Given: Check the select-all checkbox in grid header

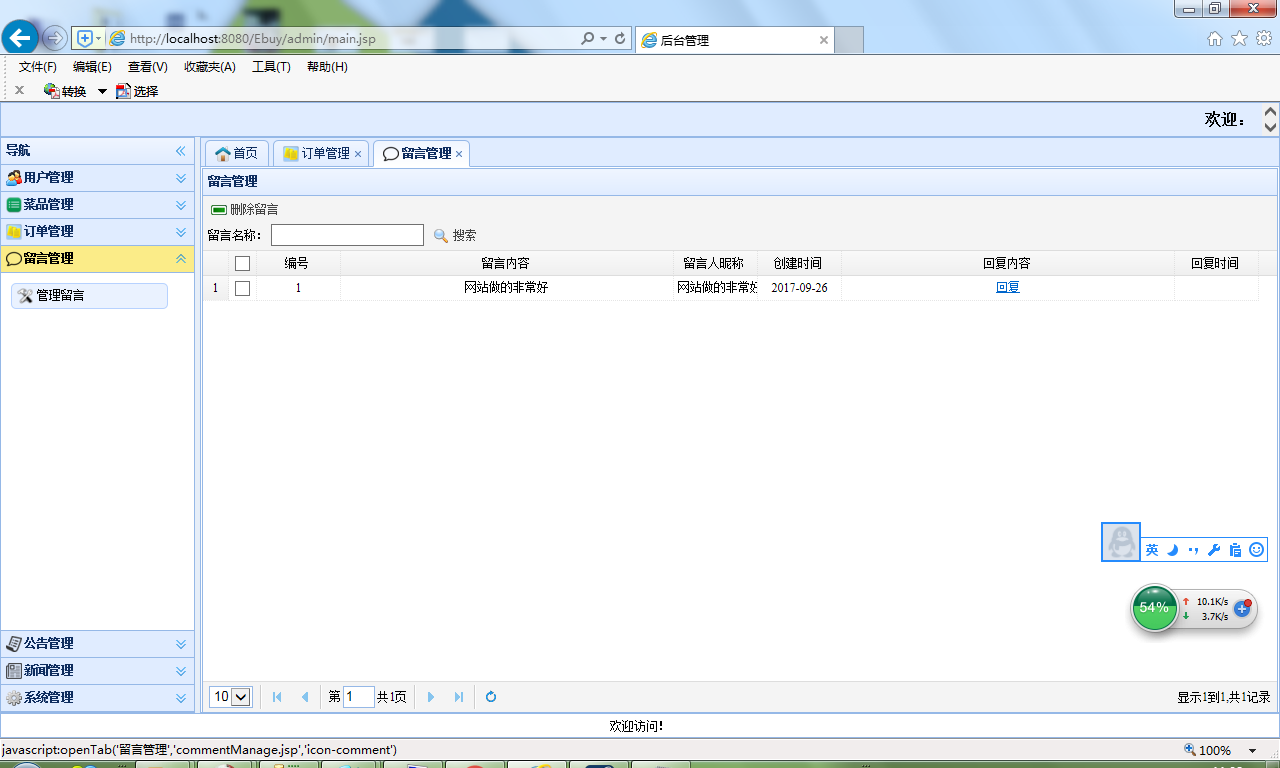Looking at the screenshot, I should tap(242, 264).
